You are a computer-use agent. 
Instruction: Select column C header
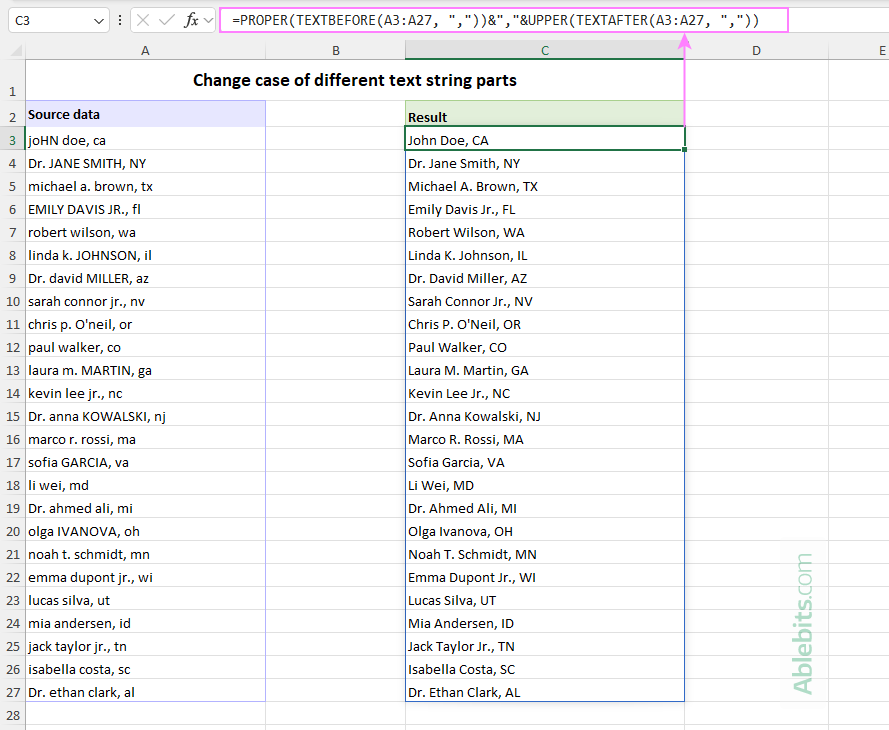coord(544,50)
